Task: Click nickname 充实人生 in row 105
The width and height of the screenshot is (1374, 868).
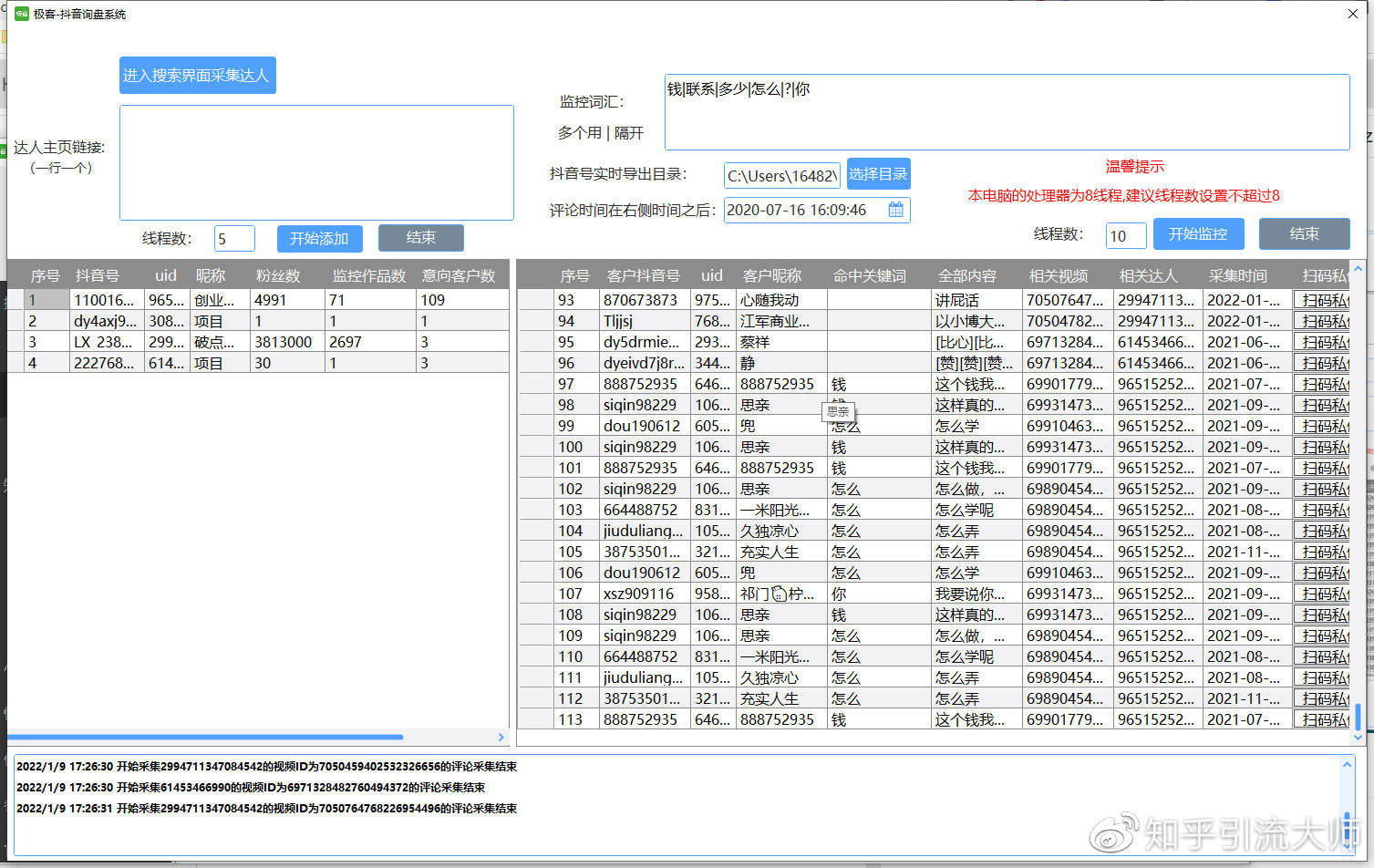Action: [782, 552]
